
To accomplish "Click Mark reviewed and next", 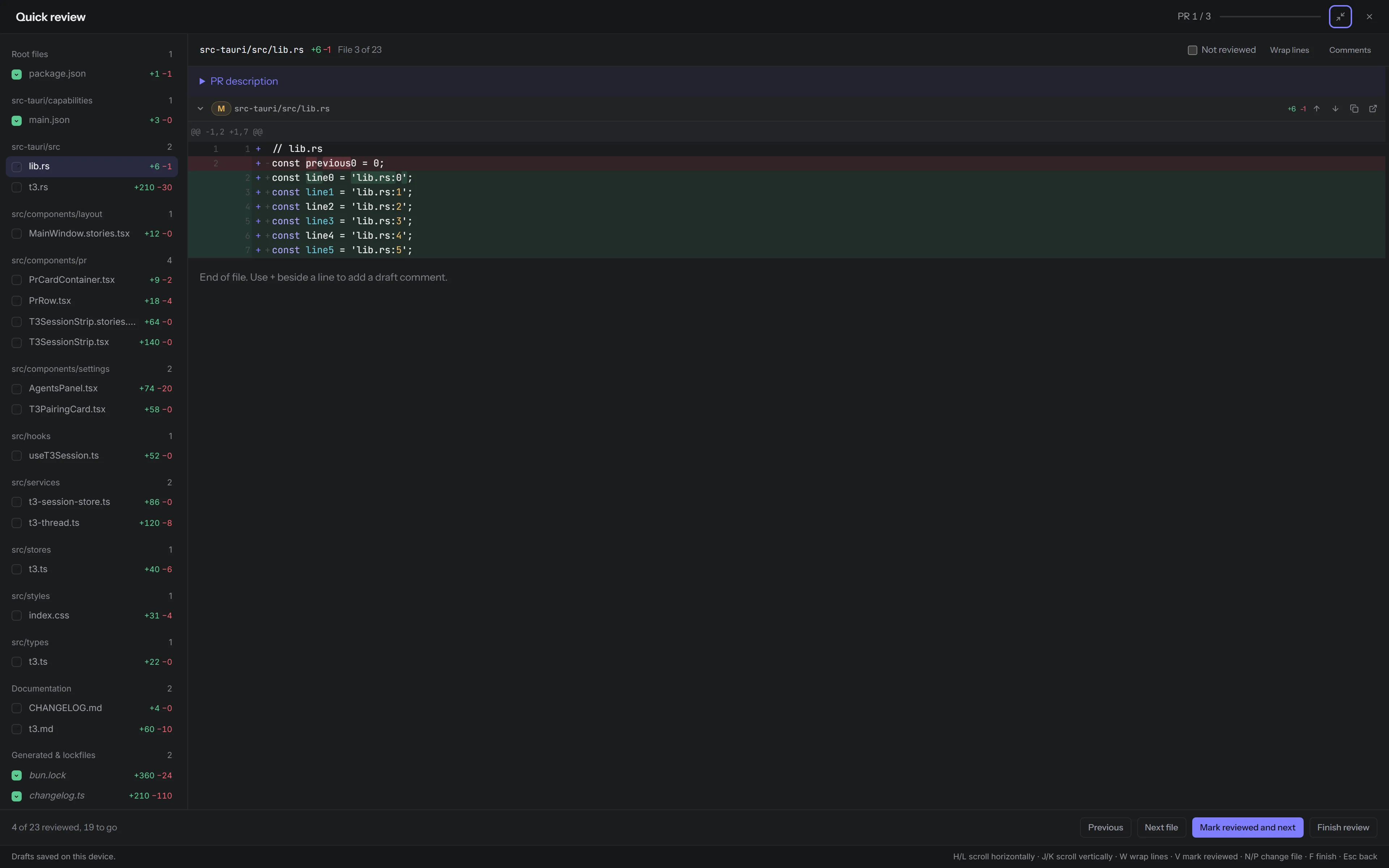I will [1247, 827].
